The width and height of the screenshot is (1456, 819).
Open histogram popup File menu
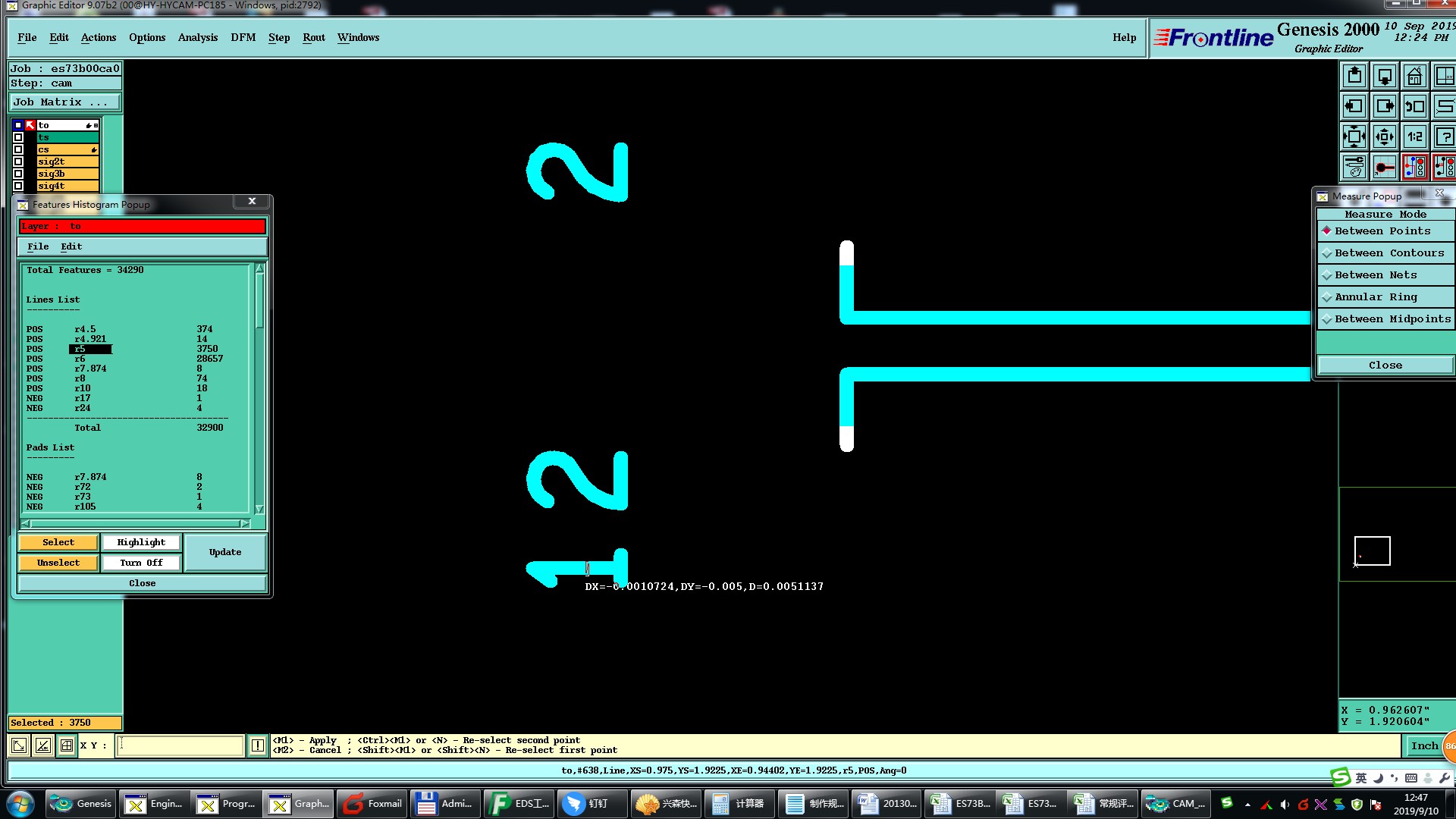tap(38, 246)
